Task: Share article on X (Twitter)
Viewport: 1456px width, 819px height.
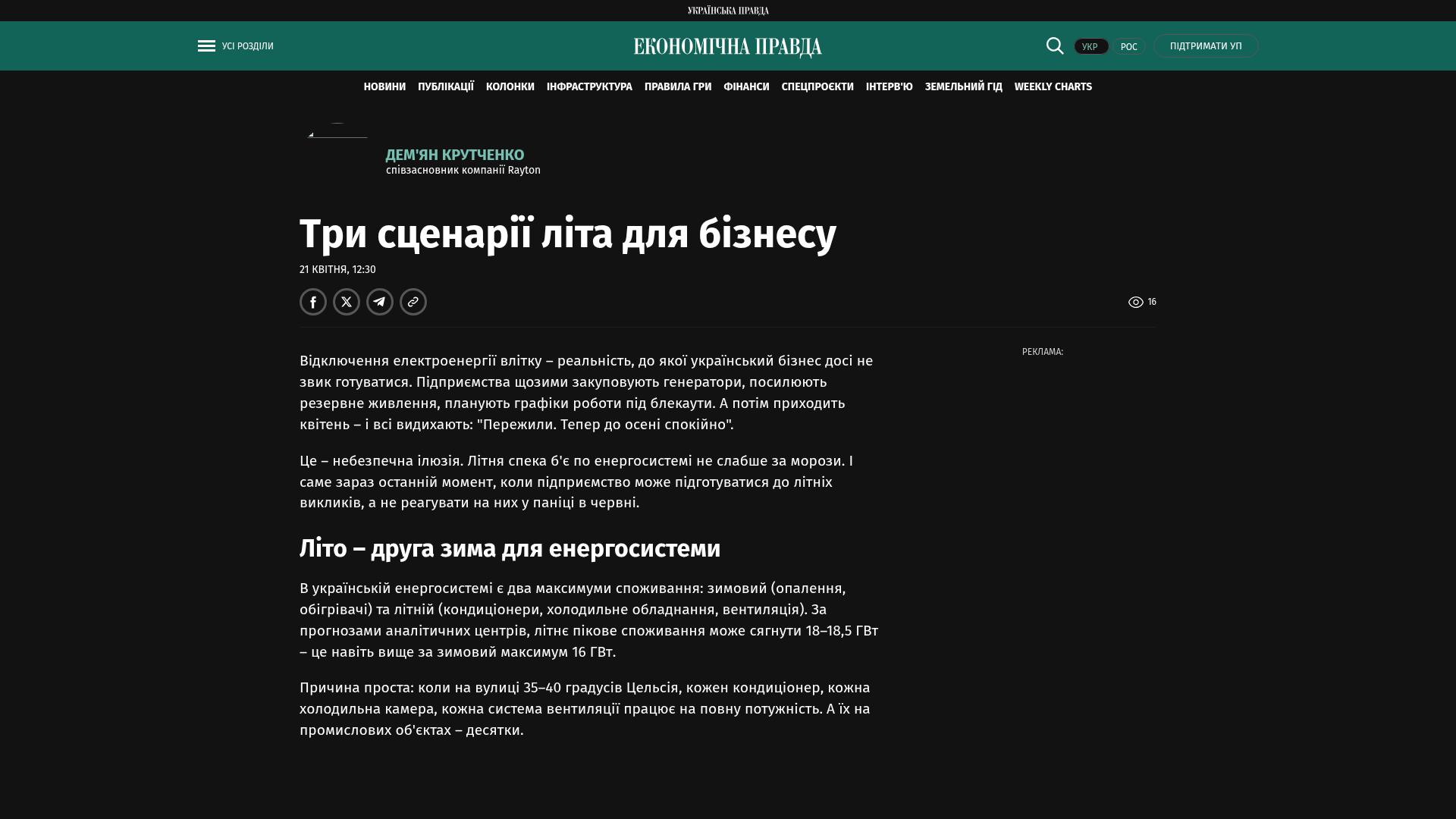Action: [x=347, y=302]
